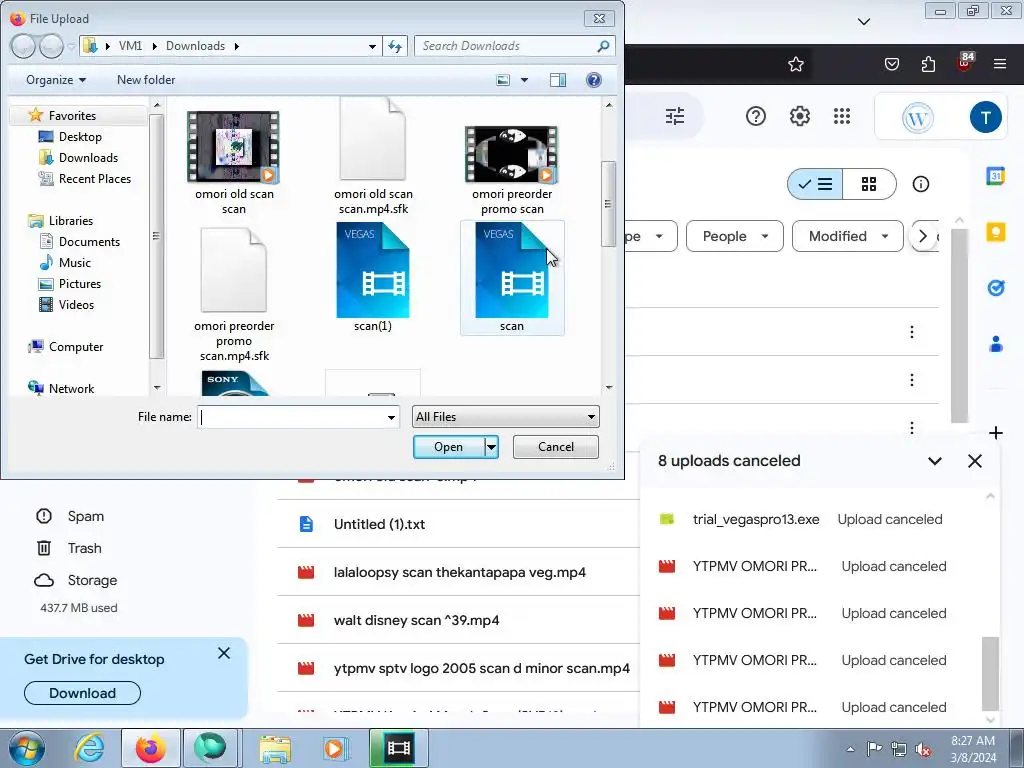Image resolution: width=1024 pixels, height=768 pixels.
Task: Open the change view arrow dropdown
Action: 524,80
